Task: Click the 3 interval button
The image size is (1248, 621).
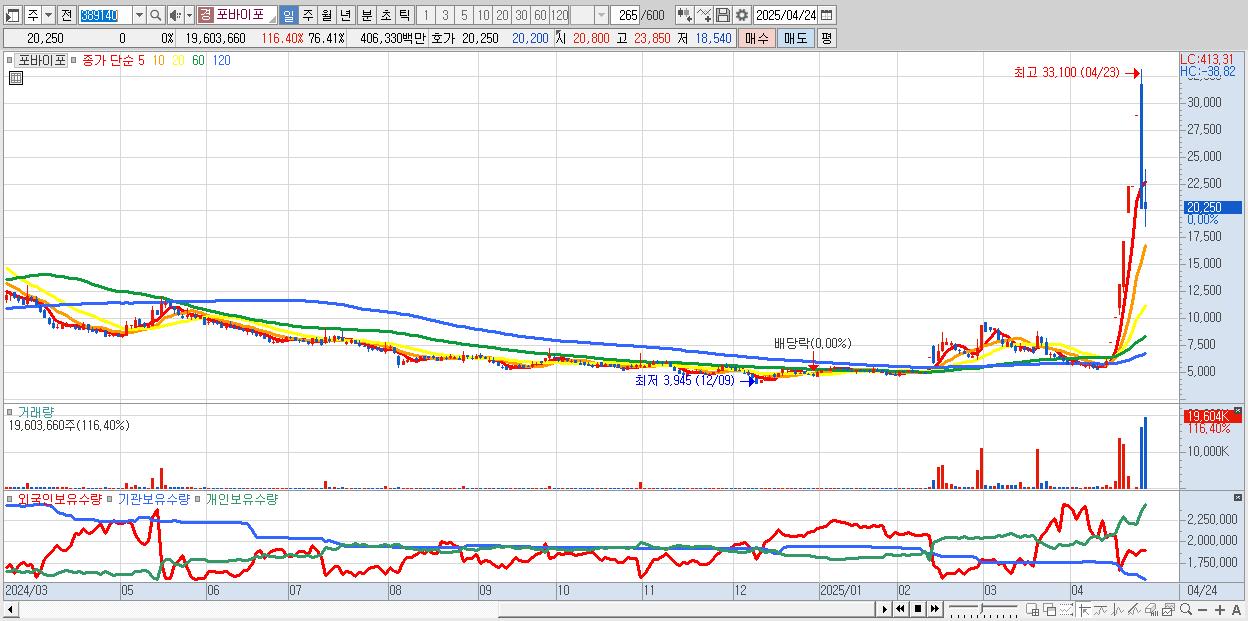Action: coord(444,15)
